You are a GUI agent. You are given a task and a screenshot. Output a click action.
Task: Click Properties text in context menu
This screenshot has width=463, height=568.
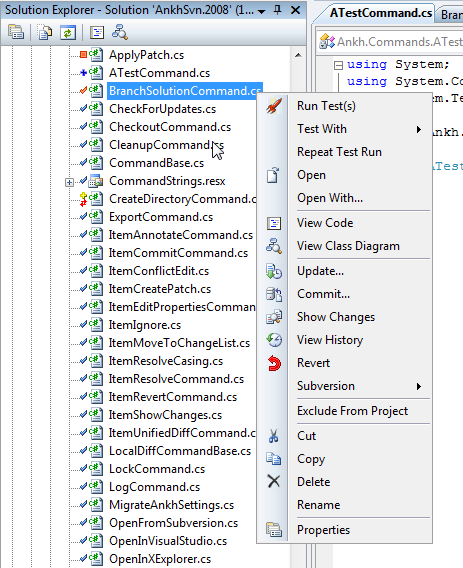pyautogui.click(x=324, y=530)
